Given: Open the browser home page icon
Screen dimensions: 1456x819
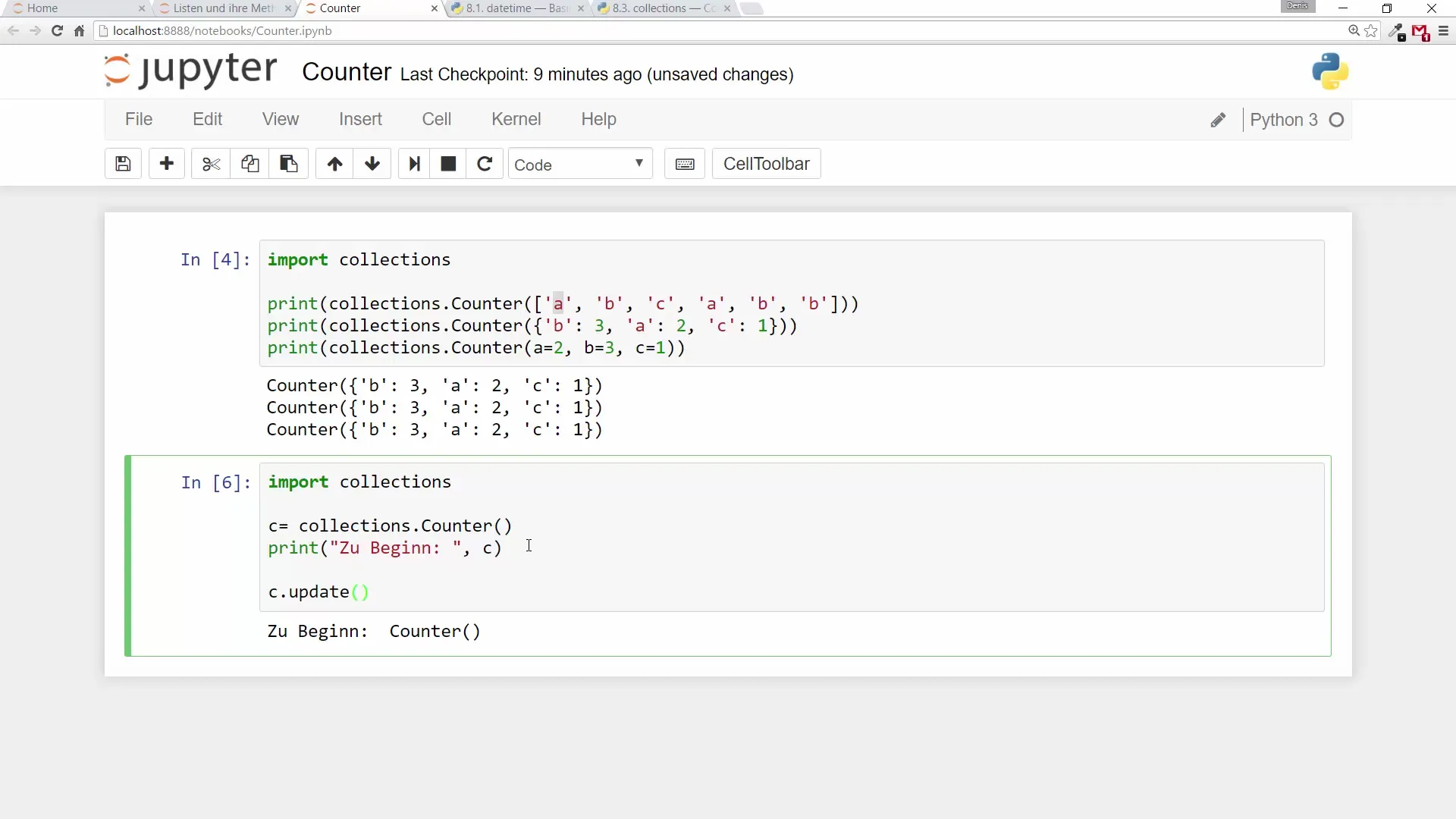Looking at the screenshot, I should pyautogui.click(x=79, y=31).
